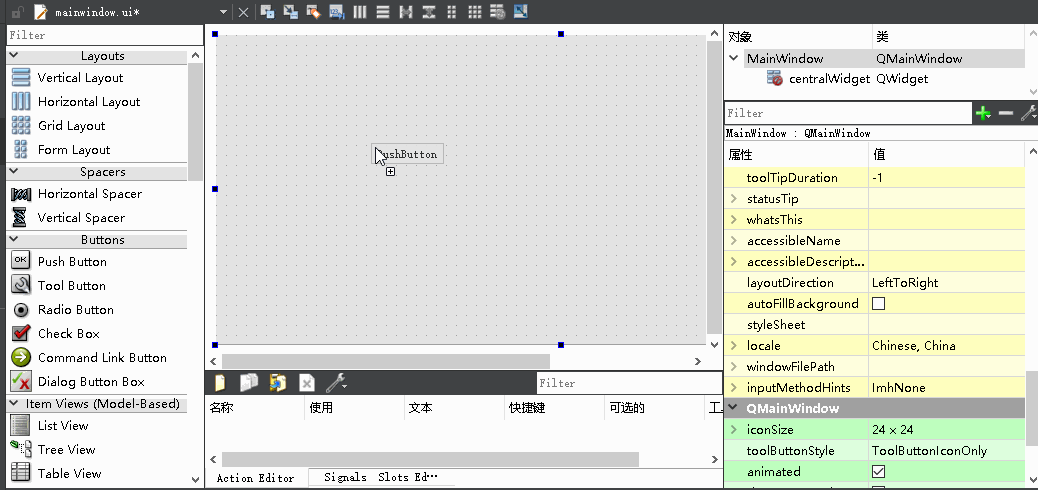Viewport: 1038px width, 490px height.
Task: Click Delete action icon in Action Editor
Action: click(x=307, y=383)
